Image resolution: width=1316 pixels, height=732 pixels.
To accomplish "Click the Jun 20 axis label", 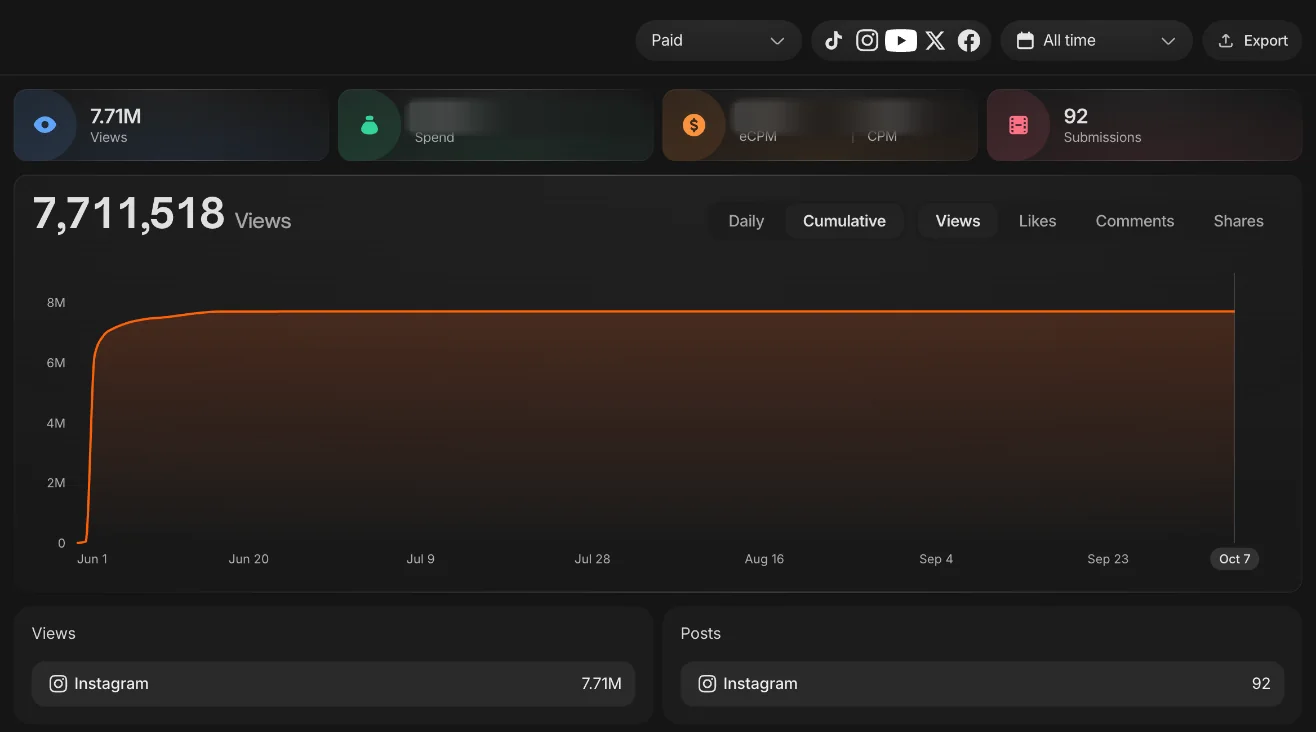I will click(248, 559).
